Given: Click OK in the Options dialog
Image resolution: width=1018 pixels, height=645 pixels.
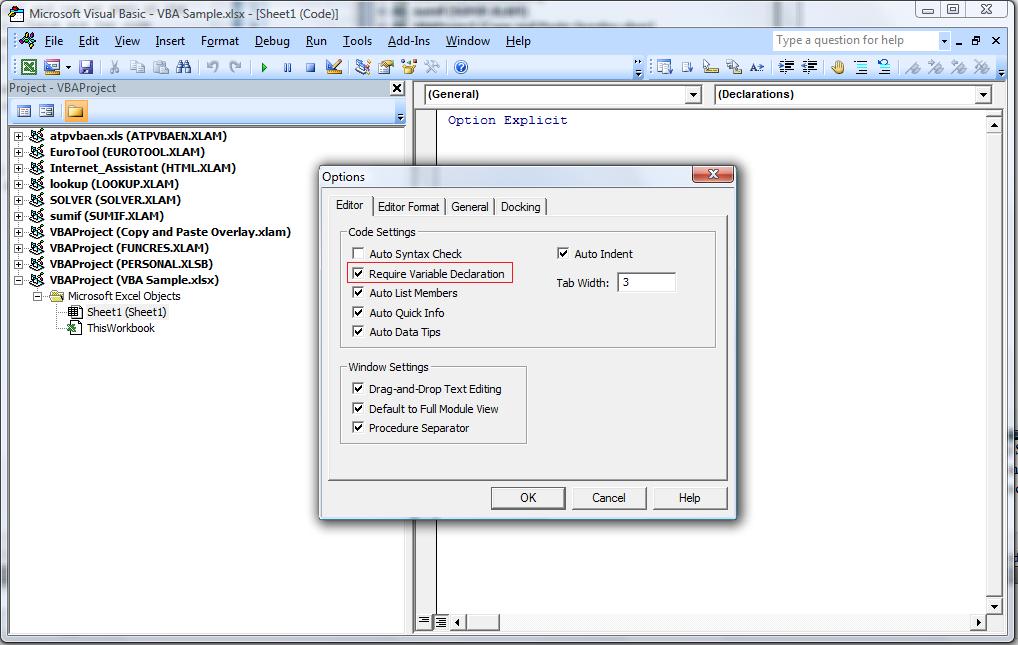Looking at the screenshot, I should click(528, 498).
